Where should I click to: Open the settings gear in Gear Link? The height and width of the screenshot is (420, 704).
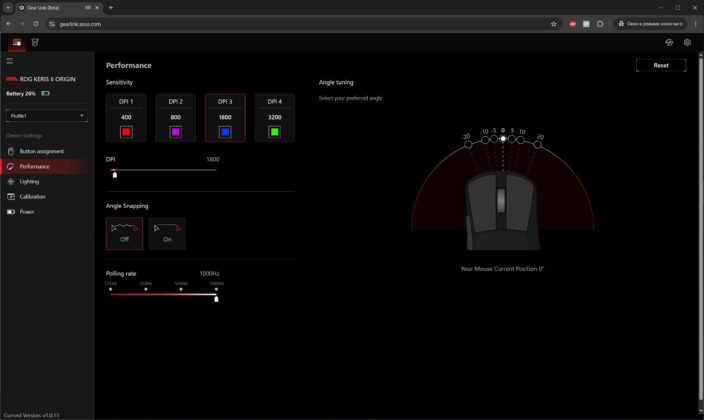pyautogui.click(x=687, y=42)
